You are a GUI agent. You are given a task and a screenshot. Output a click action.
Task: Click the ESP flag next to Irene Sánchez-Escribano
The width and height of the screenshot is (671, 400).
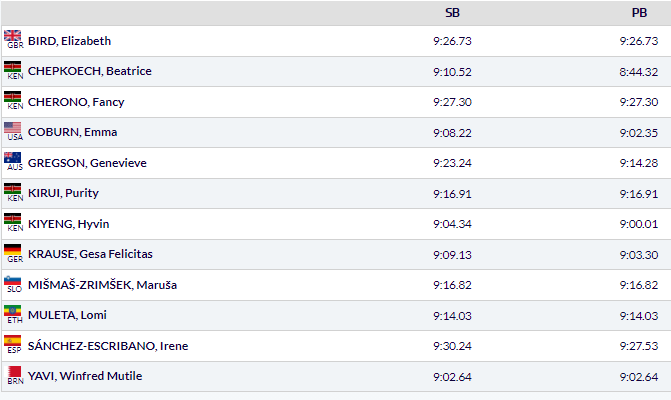pyautogui.click(x=13, y=343)
